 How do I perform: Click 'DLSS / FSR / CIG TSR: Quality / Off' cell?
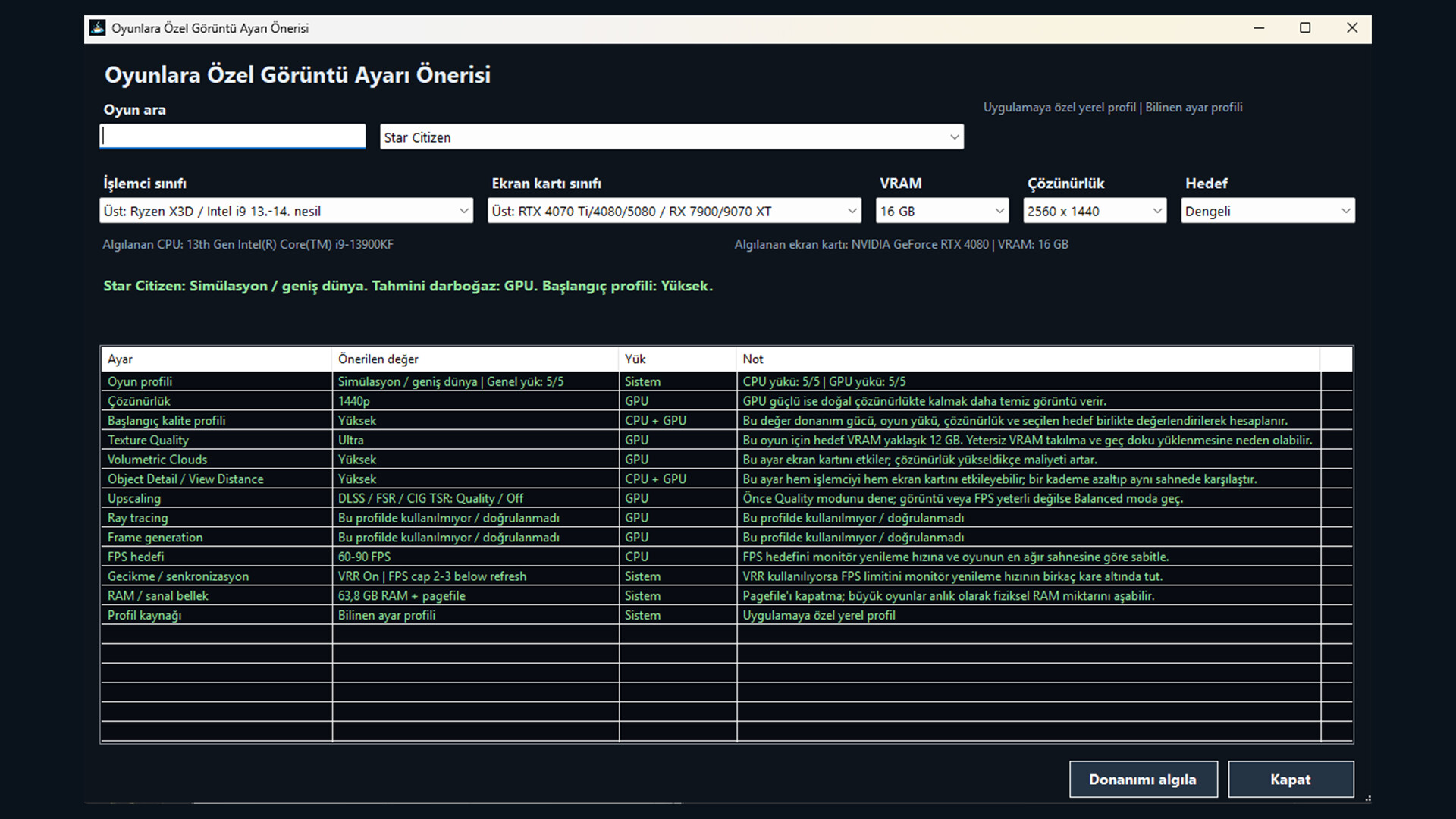(x=475, y=498)
